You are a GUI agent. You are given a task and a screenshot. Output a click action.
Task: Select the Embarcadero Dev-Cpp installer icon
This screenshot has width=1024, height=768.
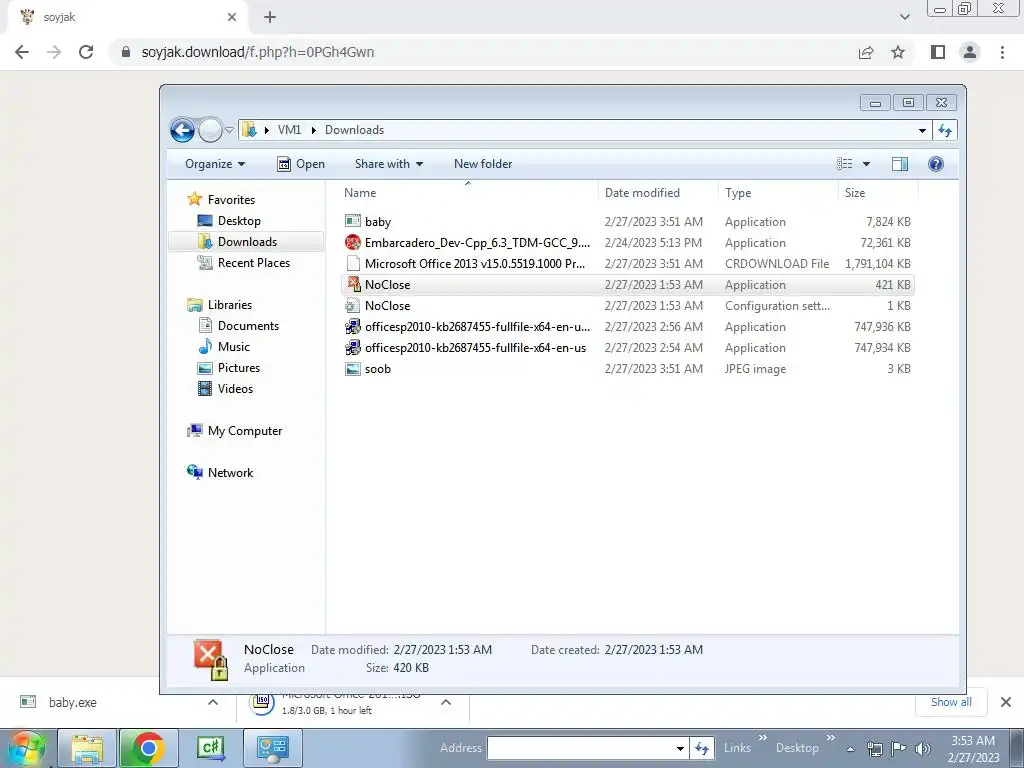353,242
